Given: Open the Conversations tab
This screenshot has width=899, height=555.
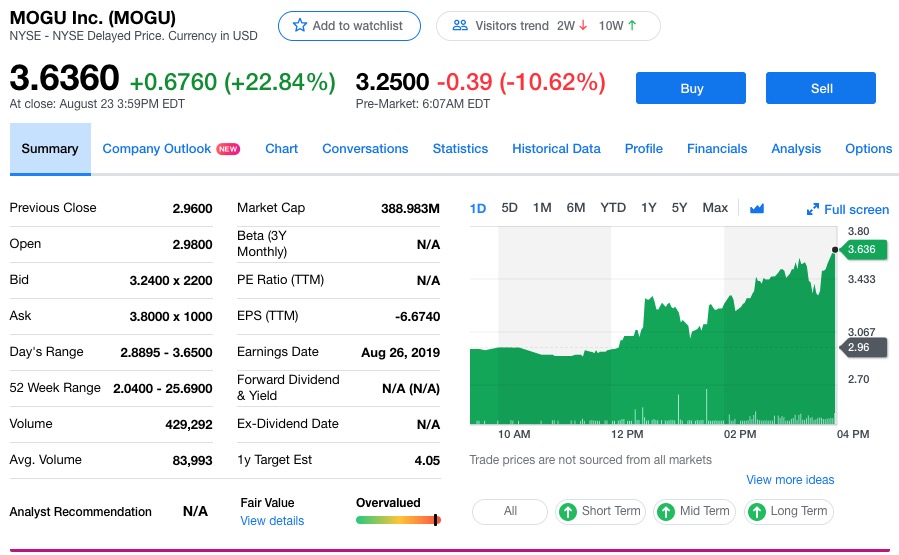Looking at the screenshot, I should click(365, 148).
